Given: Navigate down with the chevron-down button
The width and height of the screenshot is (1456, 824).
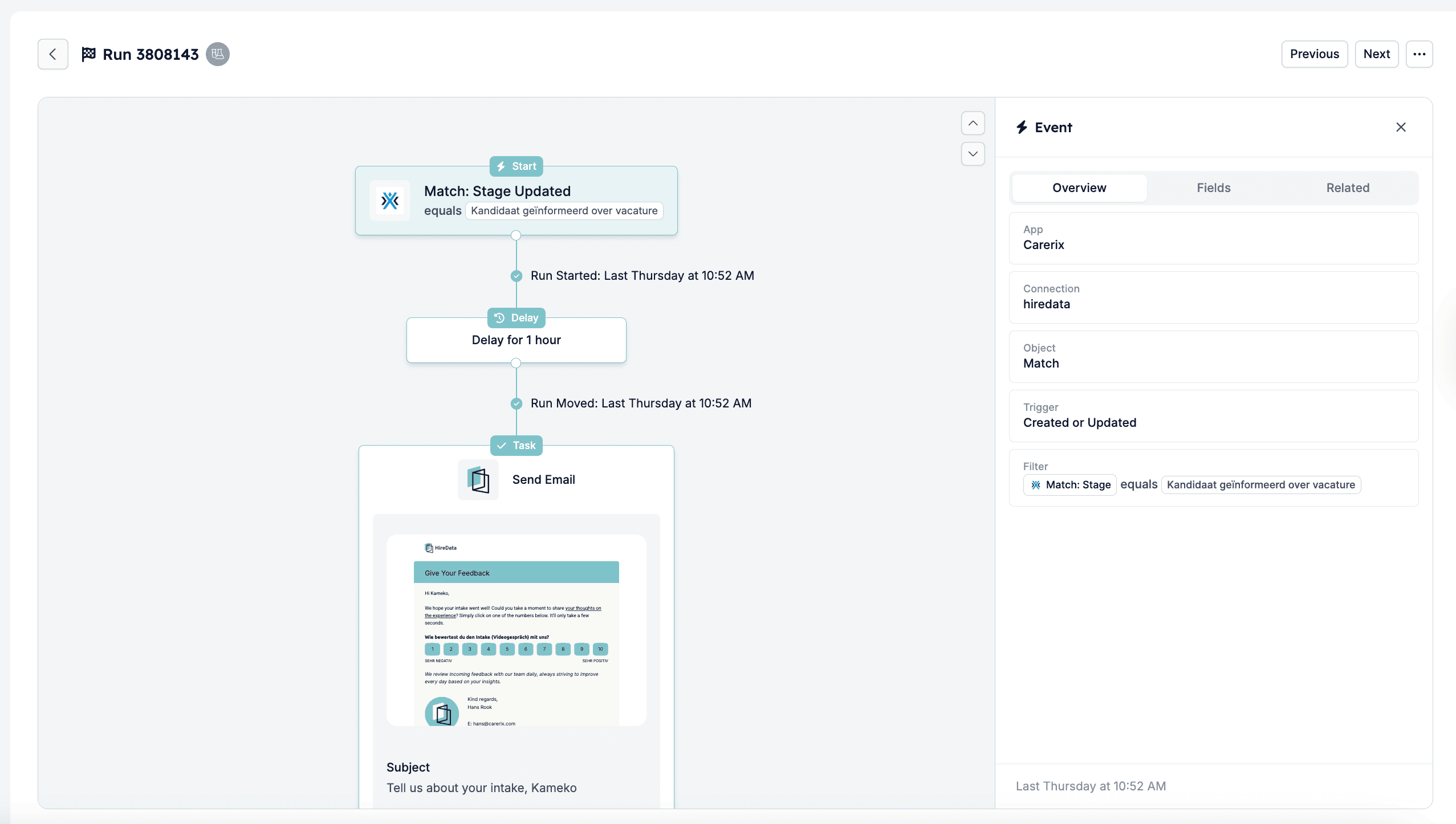Looking at the screenshot, I should pos(973,154).
